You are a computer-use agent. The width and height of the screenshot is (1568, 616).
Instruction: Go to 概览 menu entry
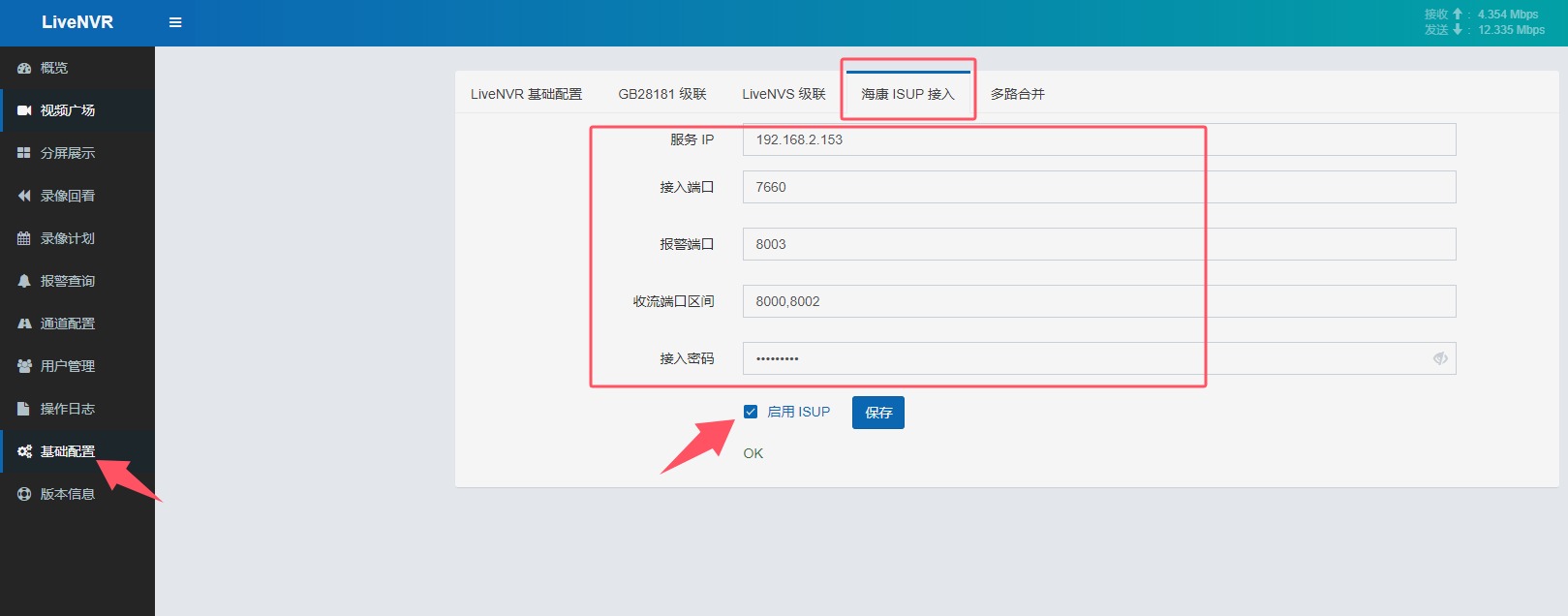[x=77, y=68]
